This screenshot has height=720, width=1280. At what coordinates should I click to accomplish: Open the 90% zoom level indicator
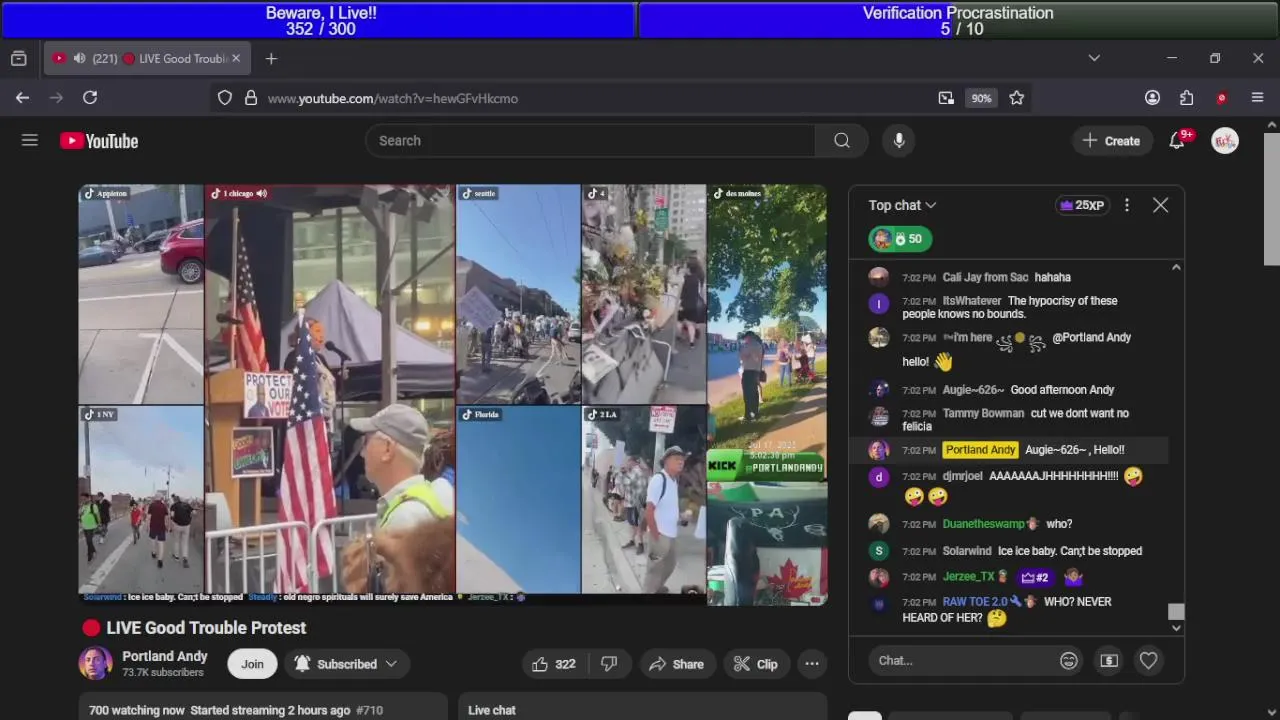(x=981, y=98)
